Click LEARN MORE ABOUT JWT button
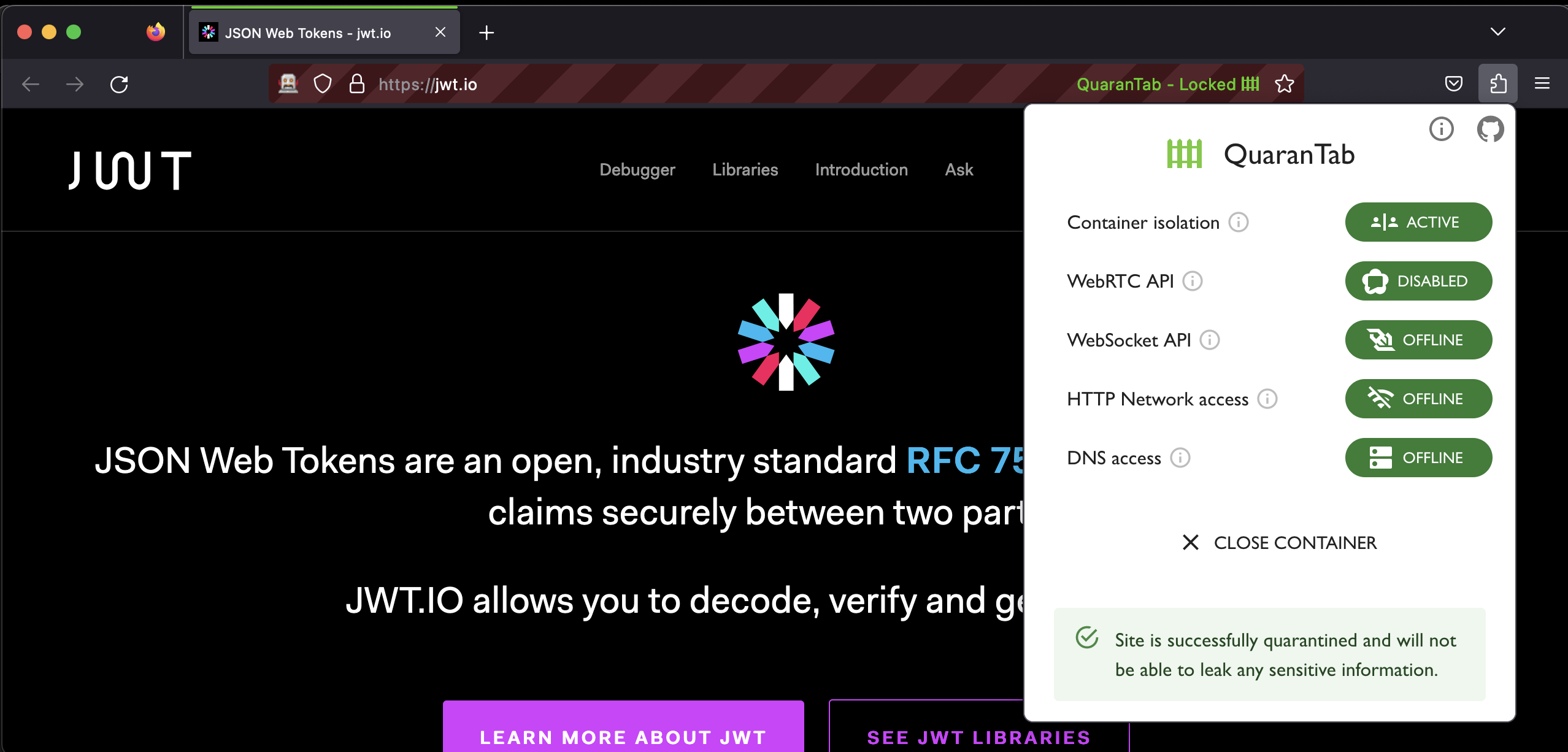 point(623,736)
